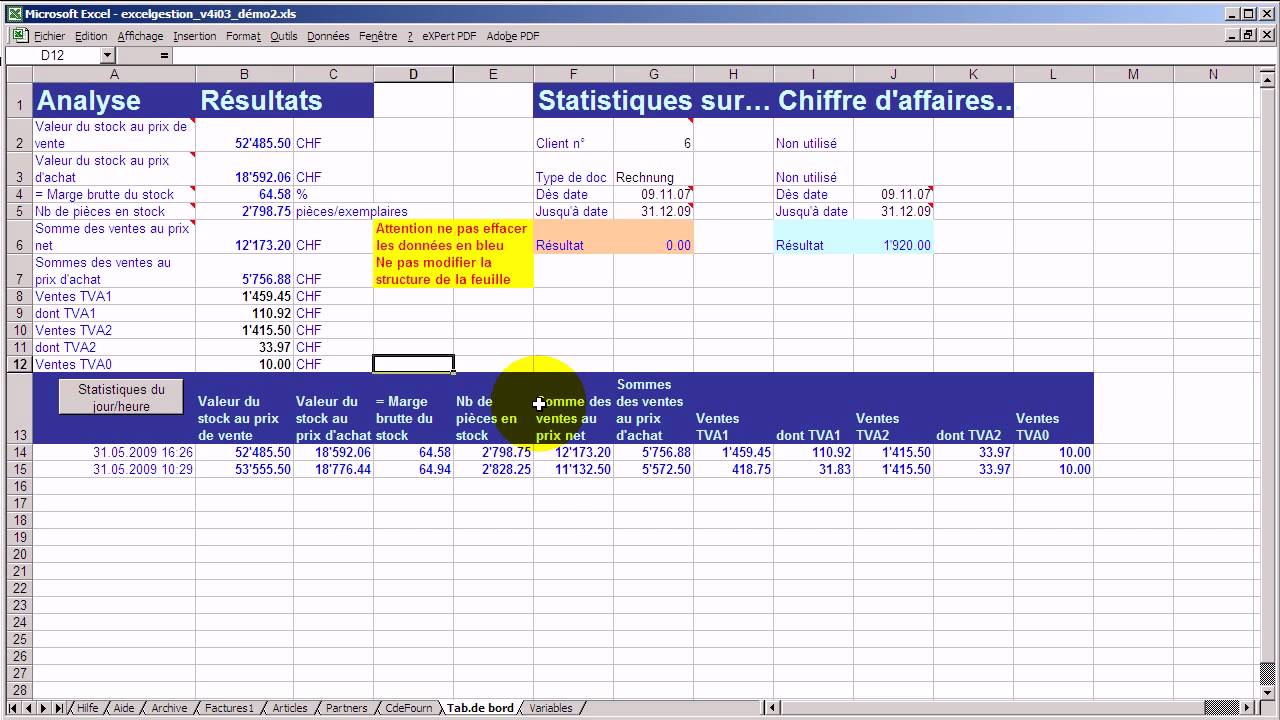Screen dimensions: 1280x720
Task: Switch to the Variables sheet tab
Action: 551,708
